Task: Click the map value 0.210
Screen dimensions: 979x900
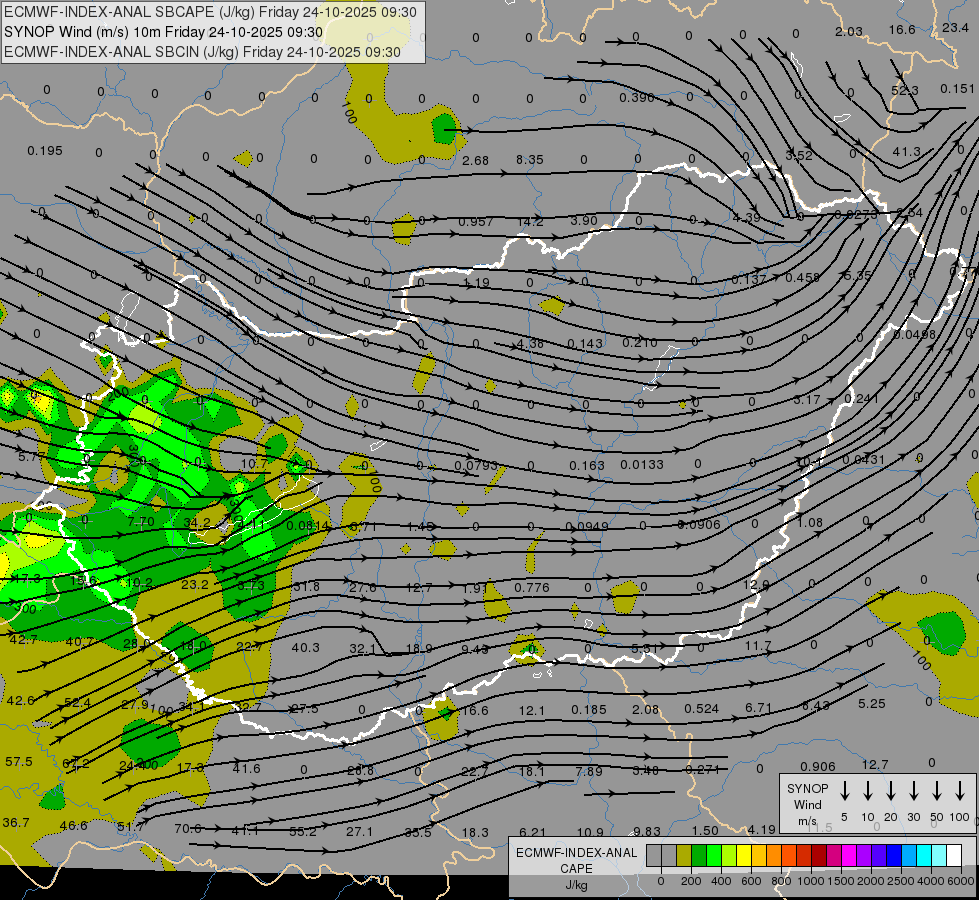Action: (640, 342)
